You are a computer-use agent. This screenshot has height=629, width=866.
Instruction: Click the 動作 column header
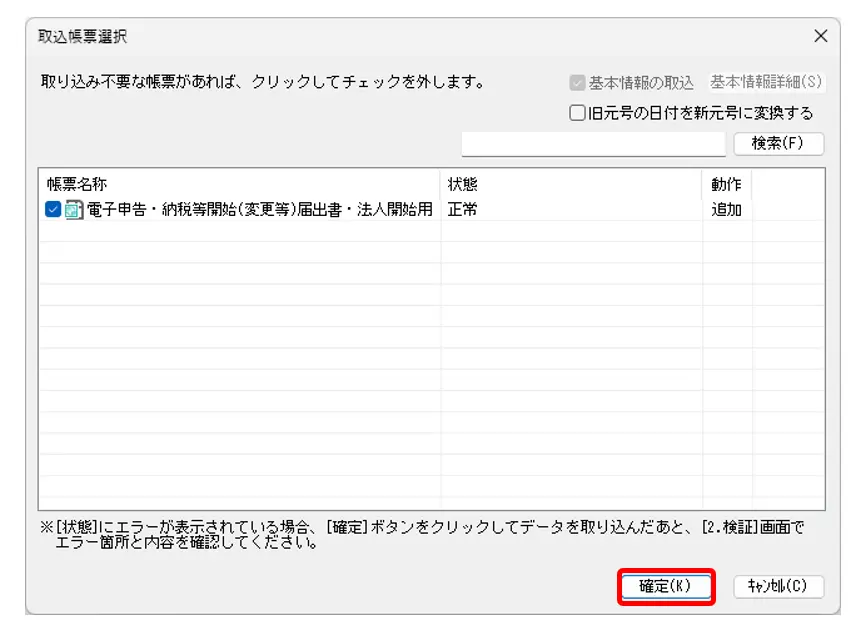(726, 184)
